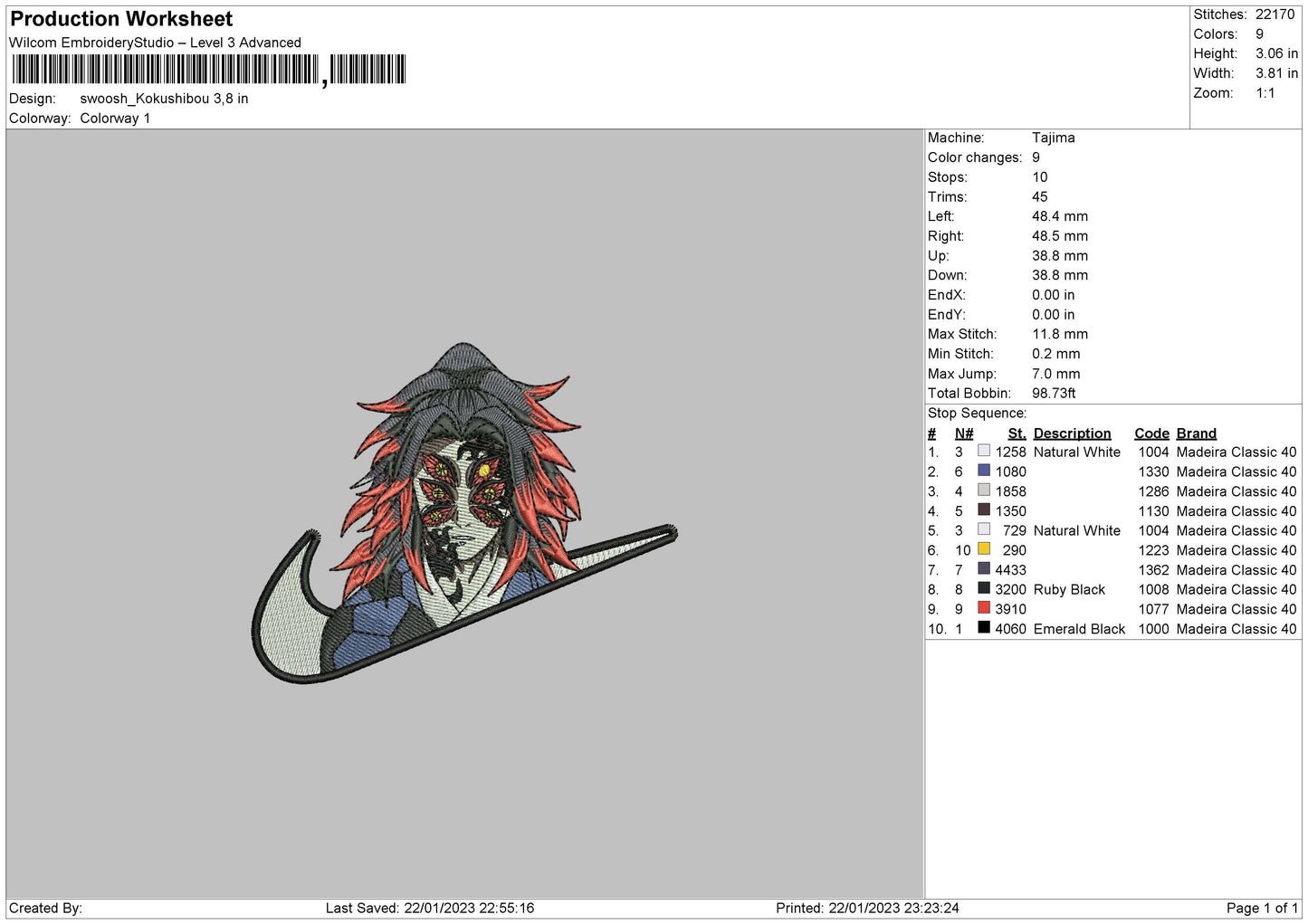Click the Stop Sequence heading
This screenshot has height=924, width=1308.
(976, 414)
